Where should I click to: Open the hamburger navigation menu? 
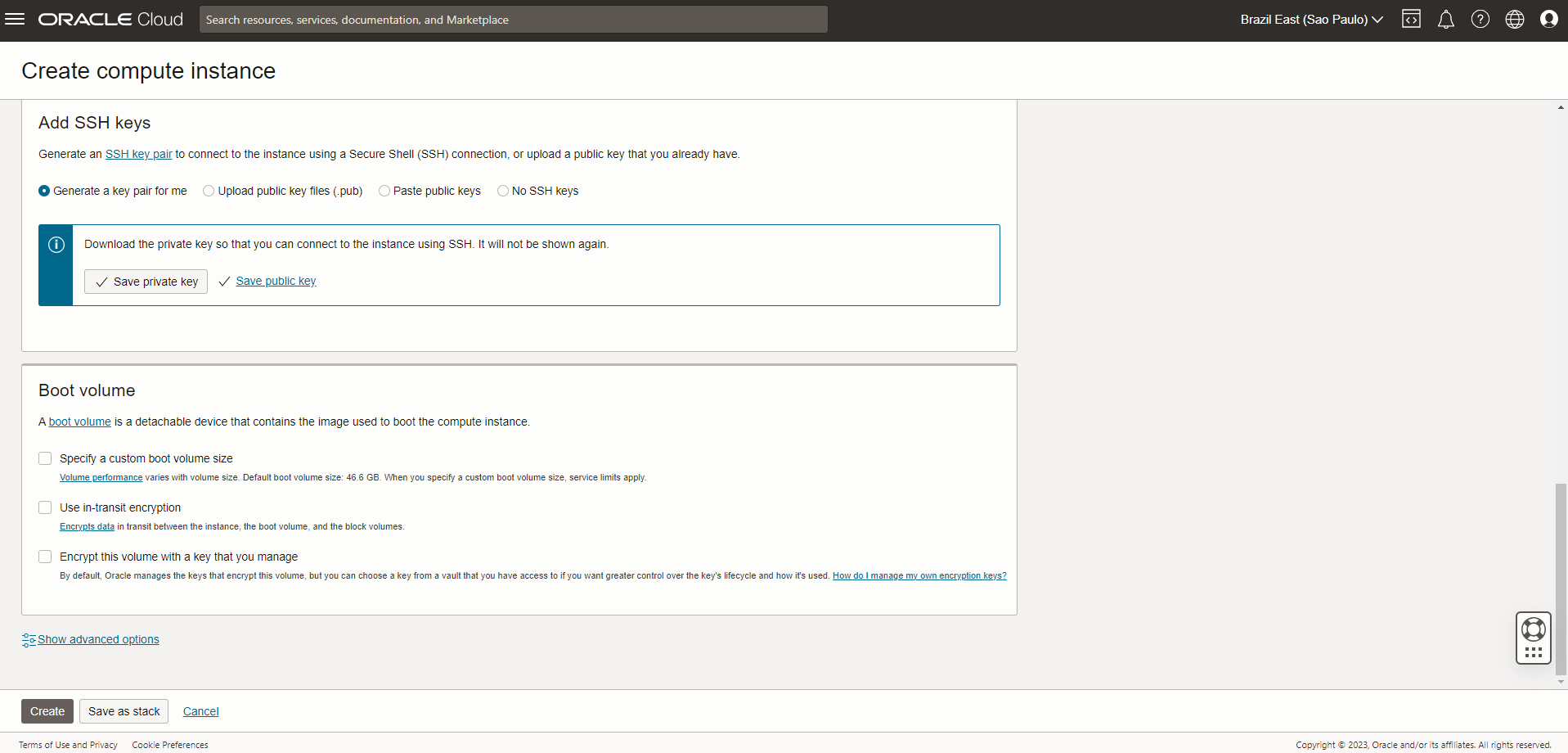[15, 19]
